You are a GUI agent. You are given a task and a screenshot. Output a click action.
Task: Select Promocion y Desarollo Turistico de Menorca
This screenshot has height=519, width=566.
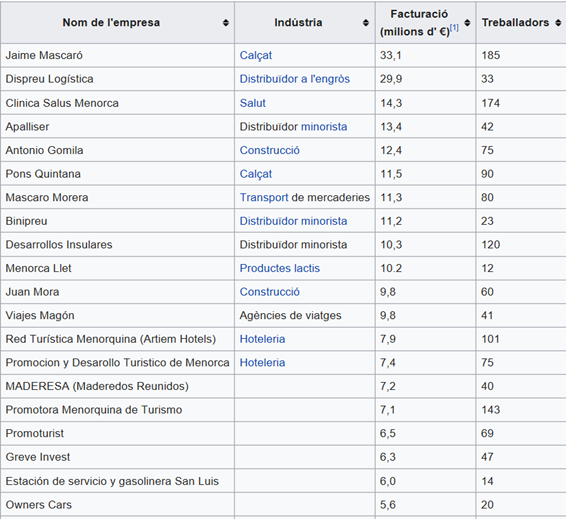117,362
